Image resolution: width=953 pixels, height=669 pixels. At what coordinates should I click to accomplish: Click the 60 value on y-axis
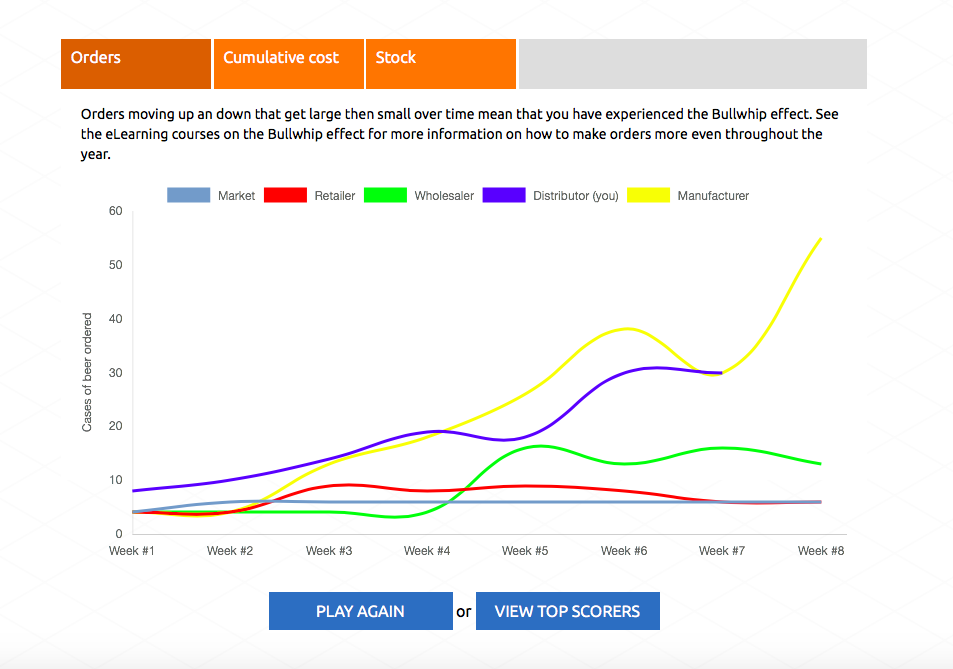[x=115, y=211]
